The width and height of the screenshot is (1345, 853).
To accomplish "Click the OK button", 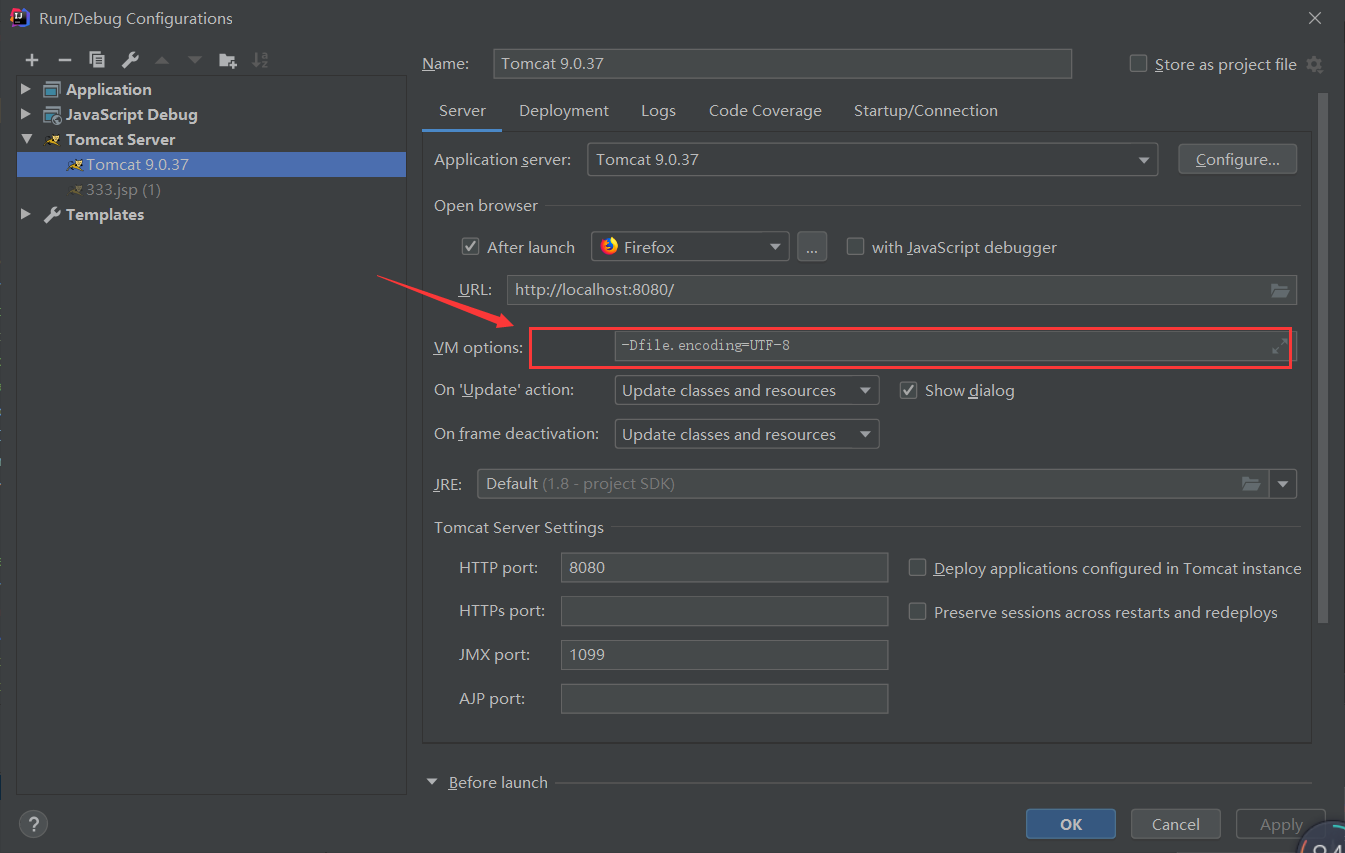I will tap(1071, 824).
